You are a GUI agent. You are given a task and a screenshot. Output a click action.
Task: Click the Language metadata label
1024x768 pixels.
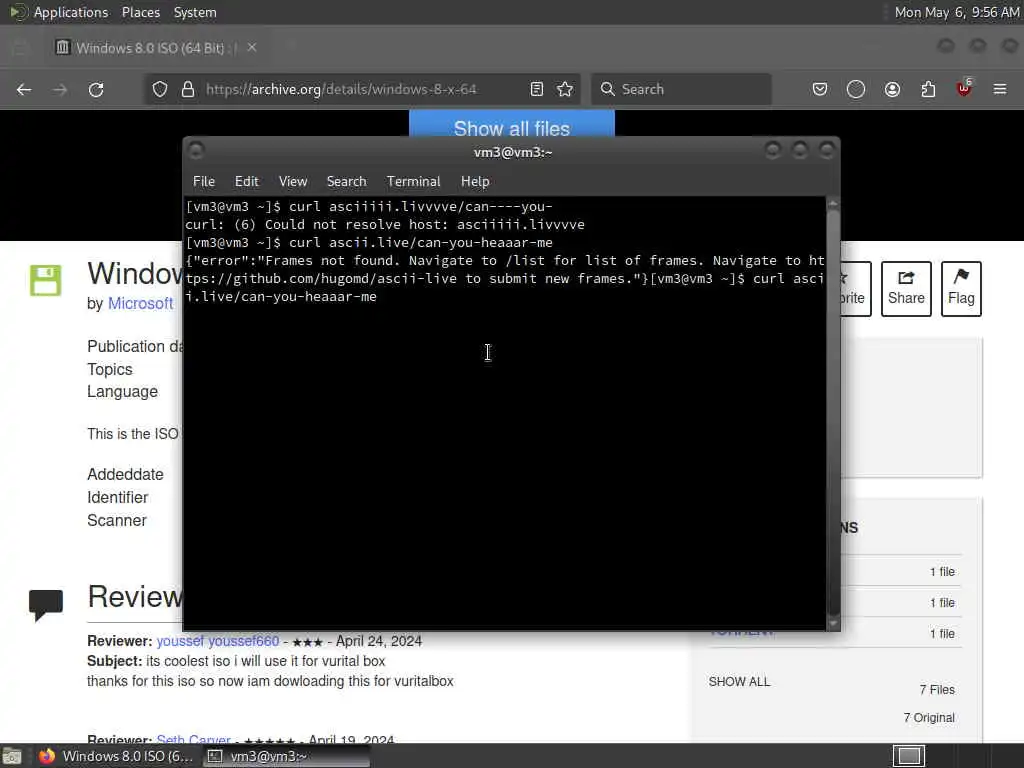[123, 392]
